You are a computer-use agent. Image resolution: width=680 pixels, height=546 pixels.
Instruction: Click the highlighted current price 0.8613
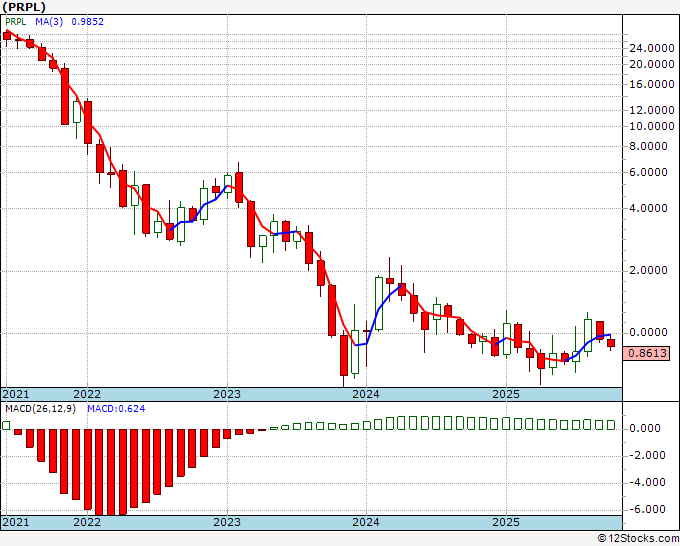point(646,353)
